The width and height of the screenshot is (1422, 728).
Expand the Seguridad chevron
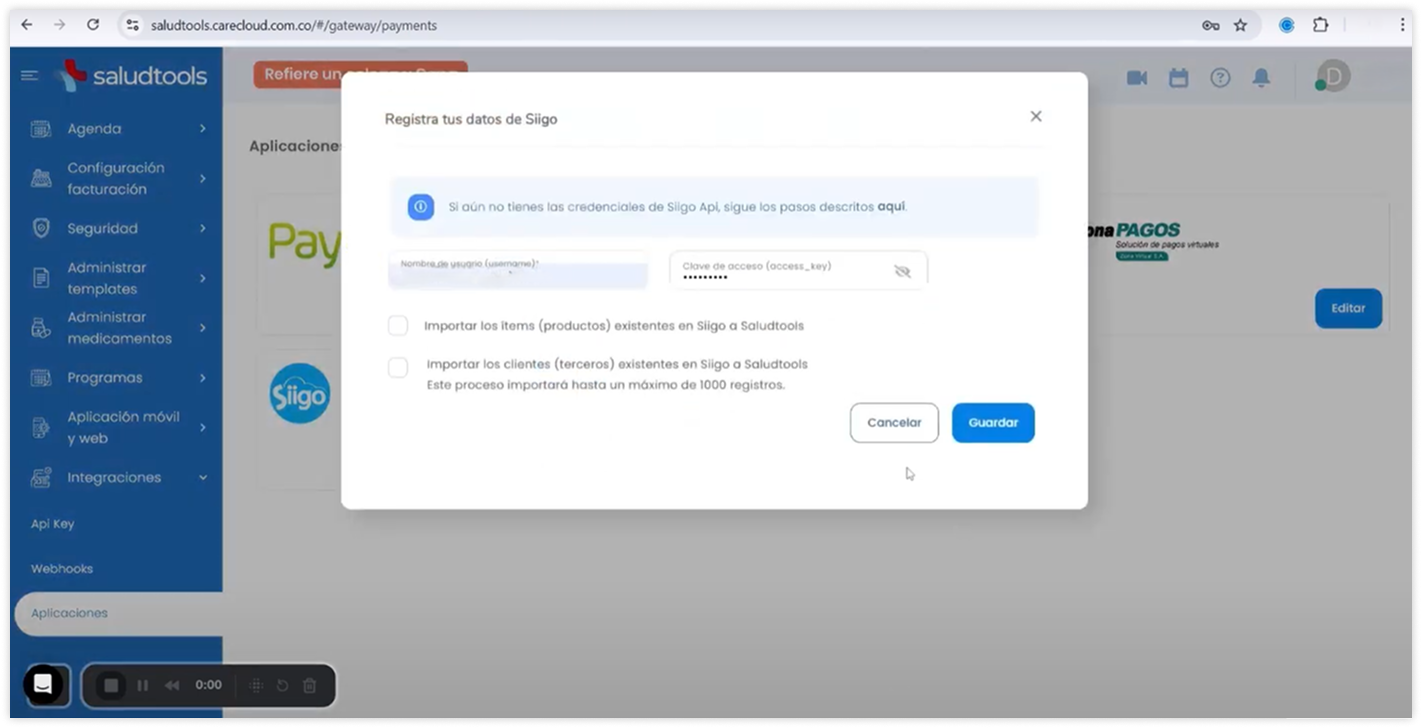pos(203,228)
